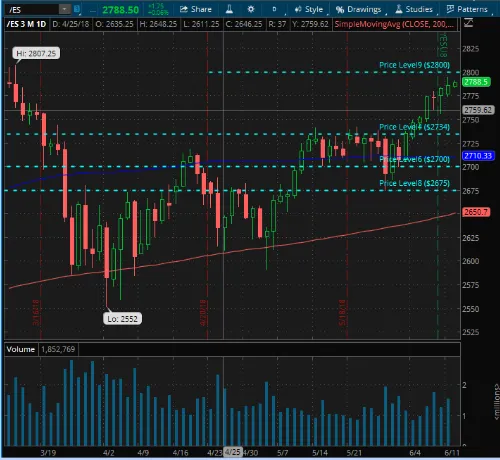Open chart settings gear icon
Screen dimensions: 500x460
point(251,9)
